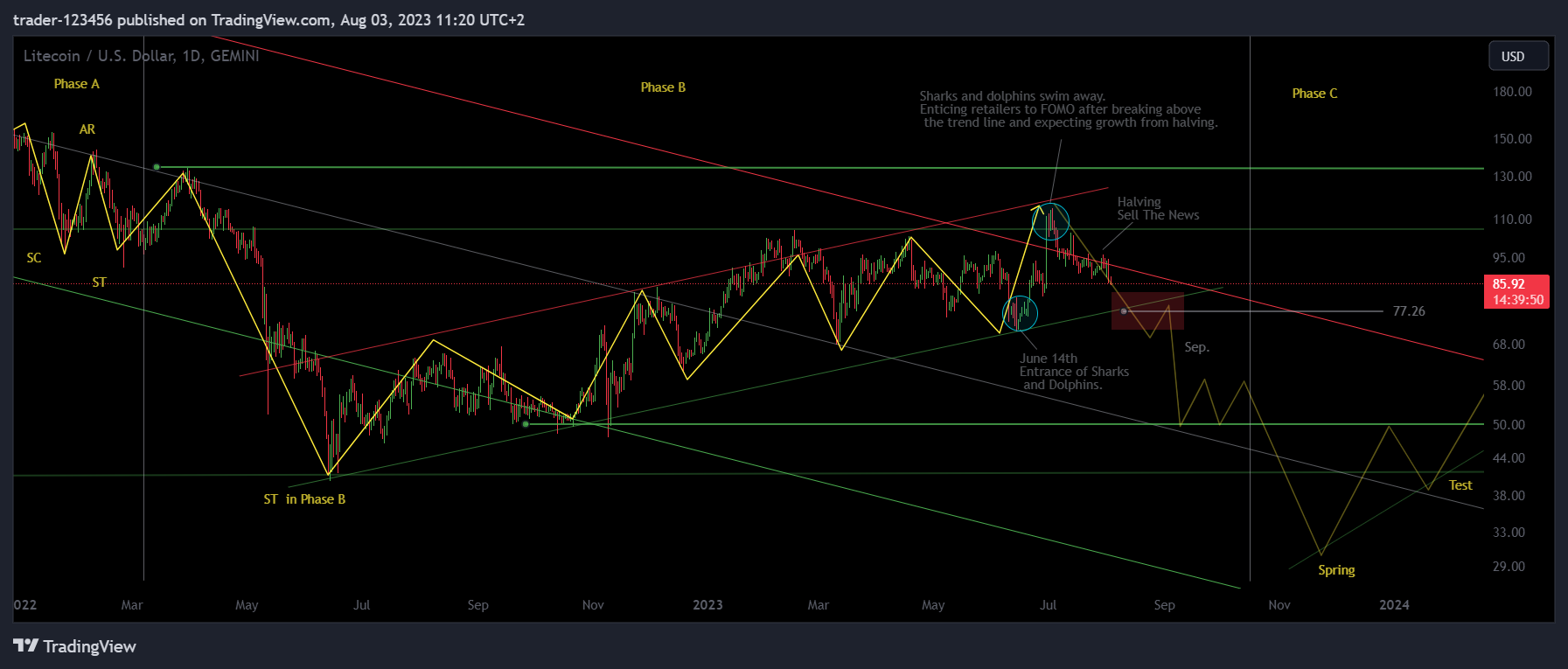
Task: Click the 110.00 price axis value
Action: coord(1512,220)
